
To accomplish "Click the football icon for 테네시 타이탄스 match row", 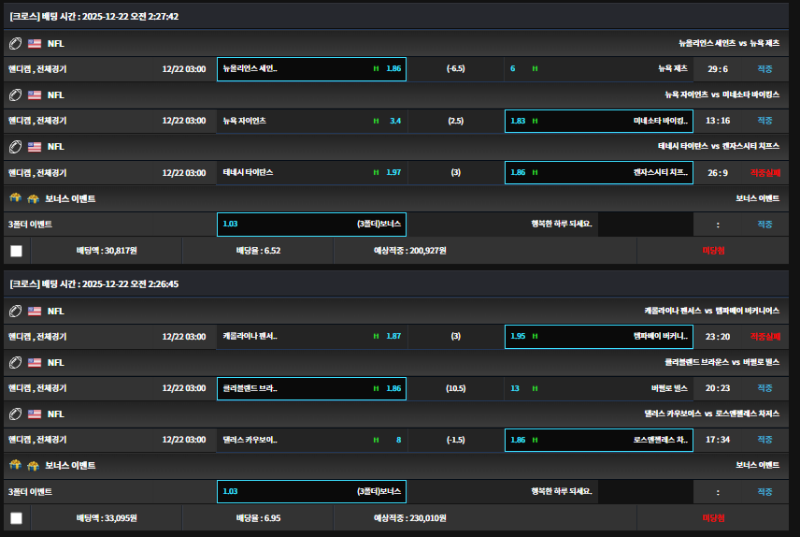I will 16,147.
